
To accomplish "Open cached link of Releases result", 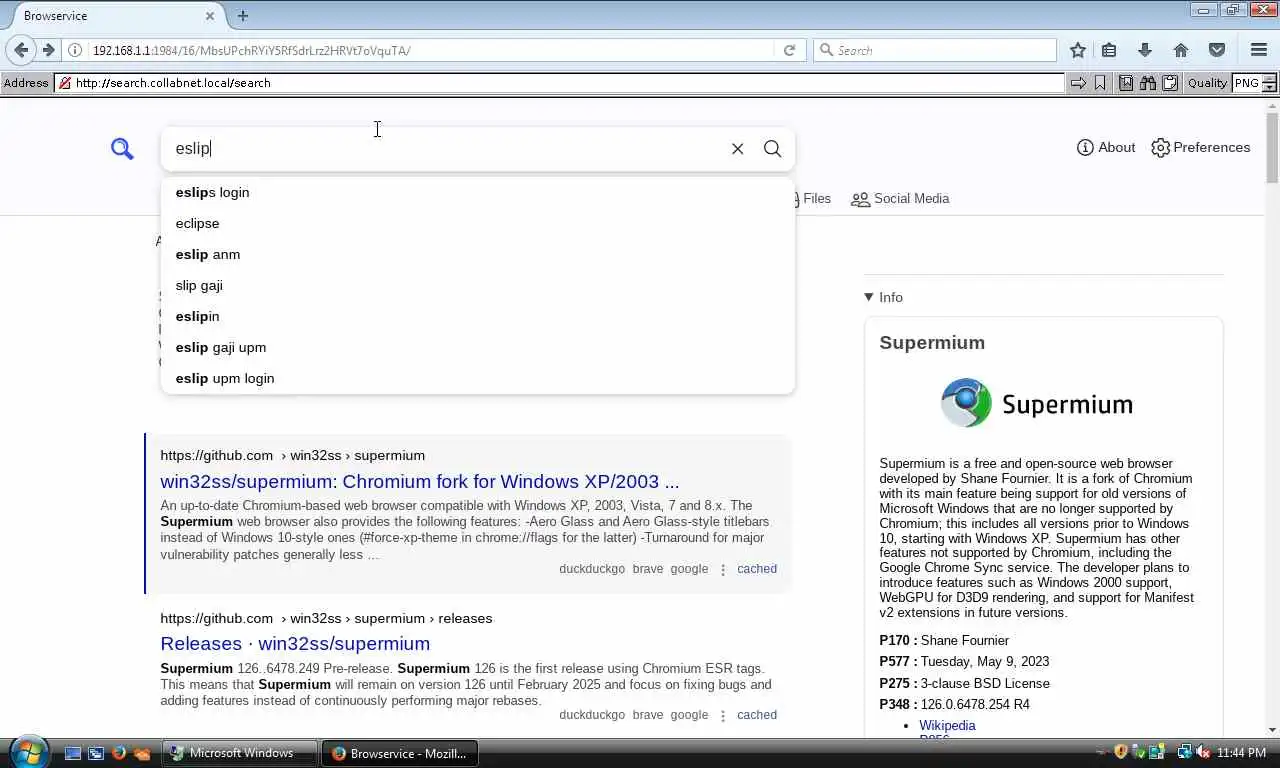I will pos(757,715).
